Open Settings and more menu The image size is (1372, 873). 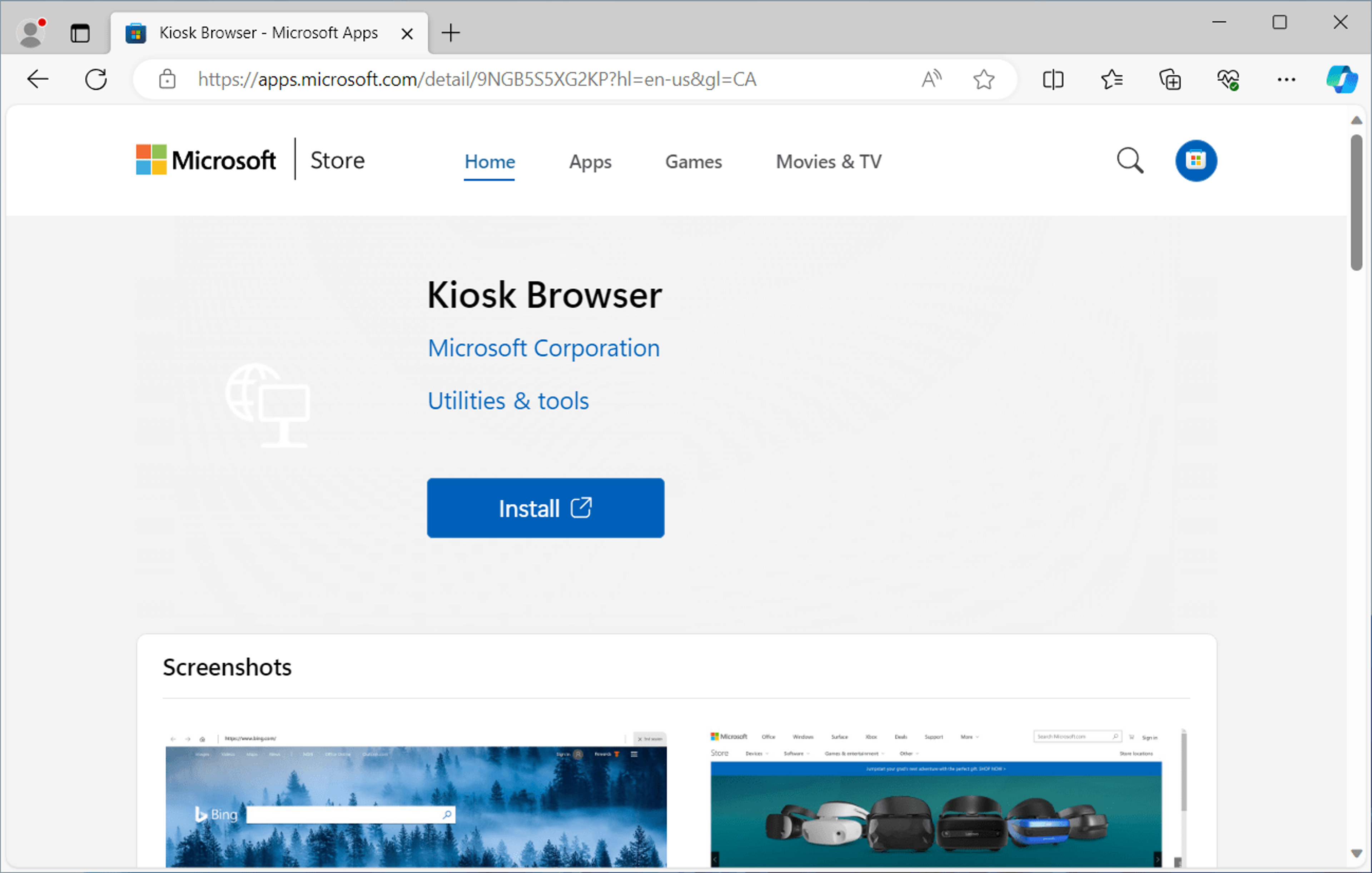(1286, 79)
